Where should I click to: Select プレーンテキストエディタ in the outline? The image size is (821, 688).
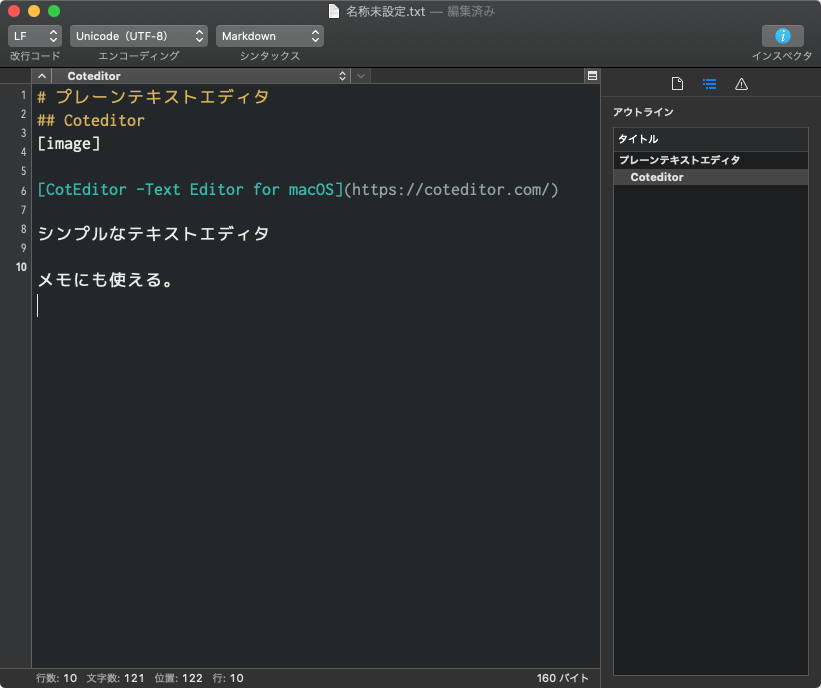711,160
